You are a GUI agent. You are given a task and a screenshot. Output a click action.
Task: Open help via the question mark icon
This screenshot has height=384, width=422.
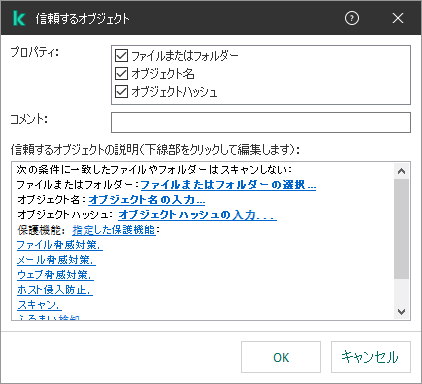click(352, 18)
